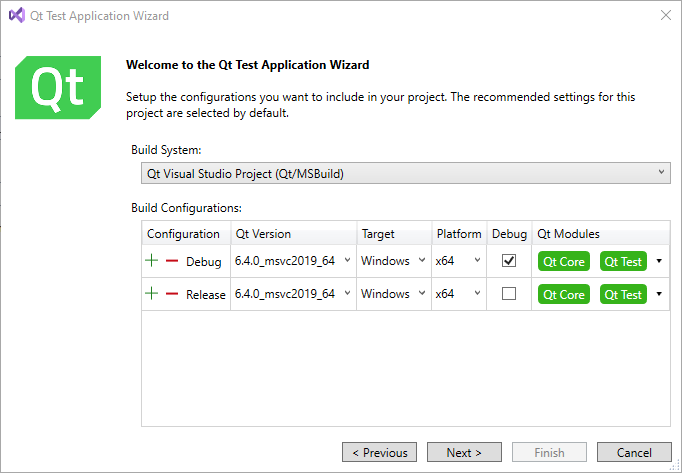Add a configuration from the Debug row plus icon
The height and width of the screenshot is (473, 682).
point(151,261)
